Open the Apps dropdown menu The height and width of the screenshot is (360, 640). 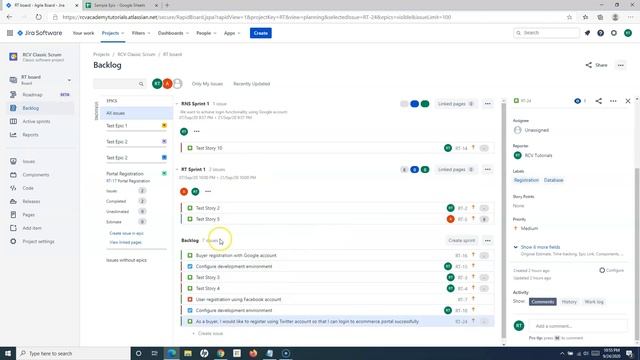232,33
